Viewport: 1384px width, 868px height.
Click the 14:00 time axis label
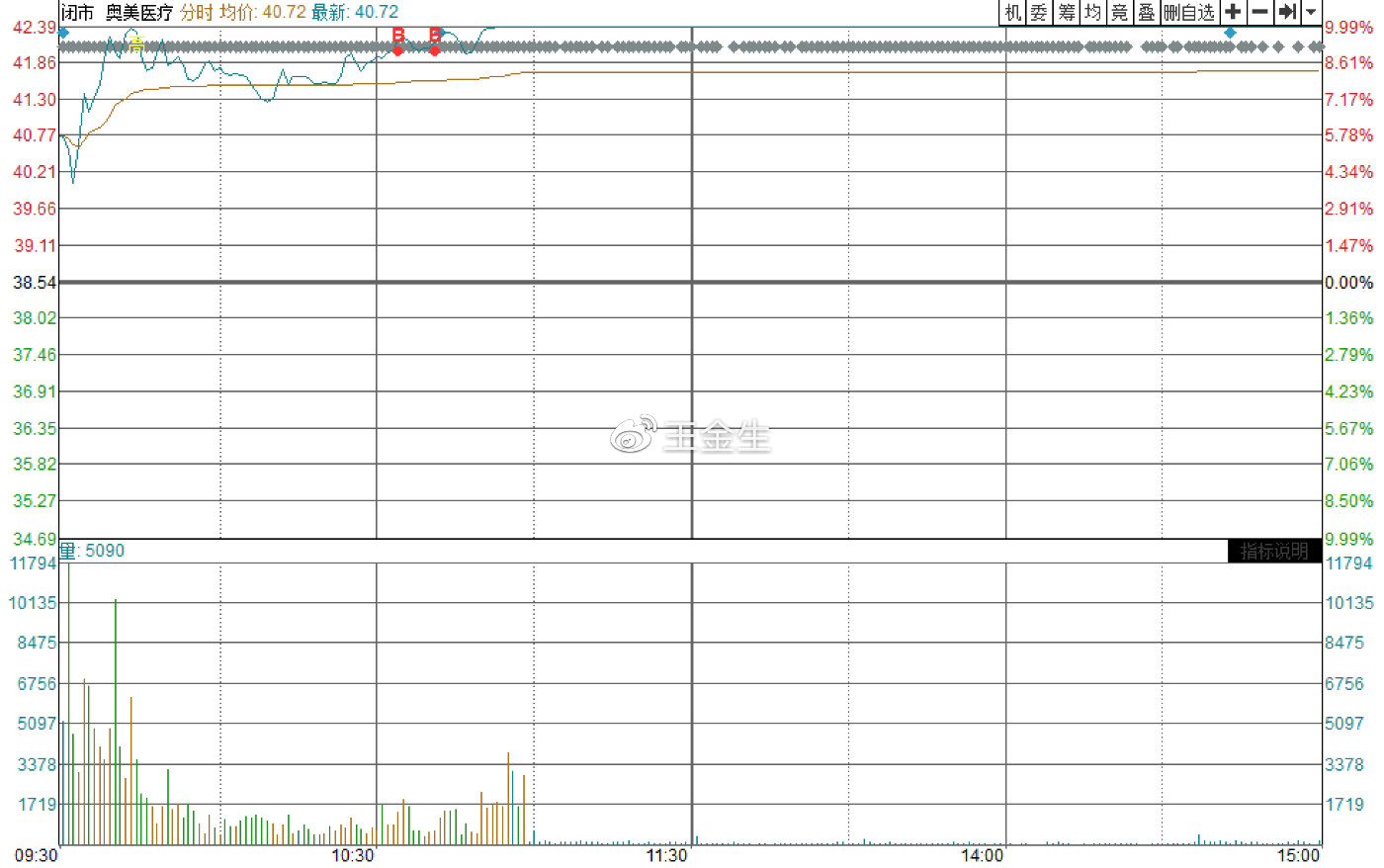983,855
